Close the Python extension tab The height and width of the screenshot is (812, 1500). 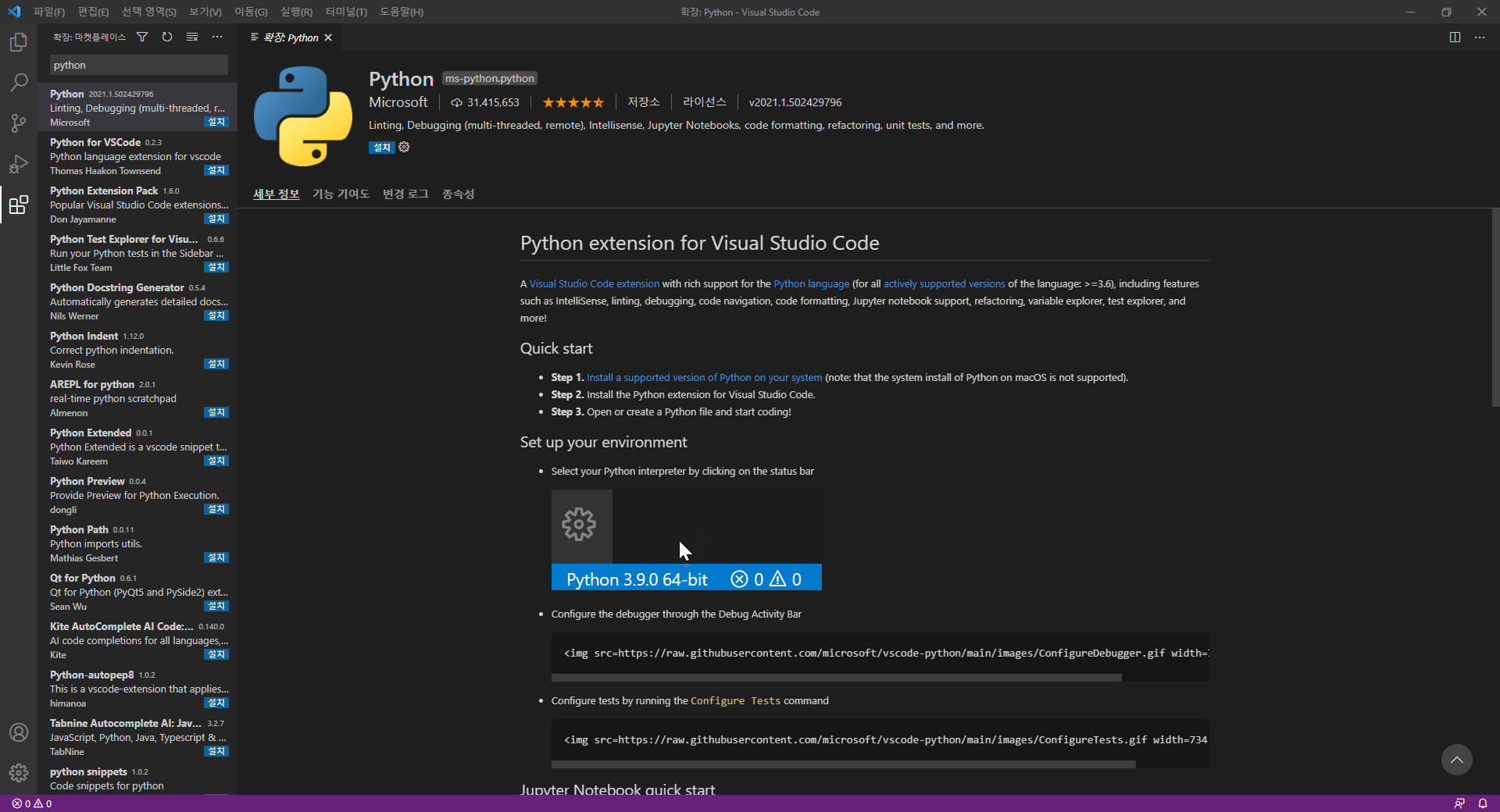[328, 37]
